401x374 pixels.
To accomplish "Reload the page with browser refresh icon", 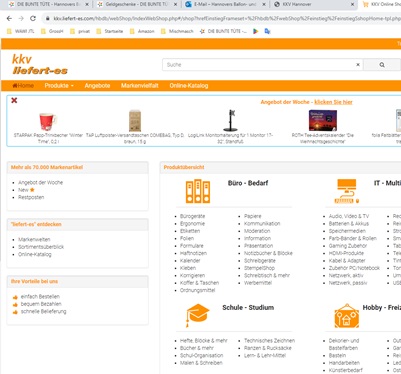I will [x=33, y=18].
